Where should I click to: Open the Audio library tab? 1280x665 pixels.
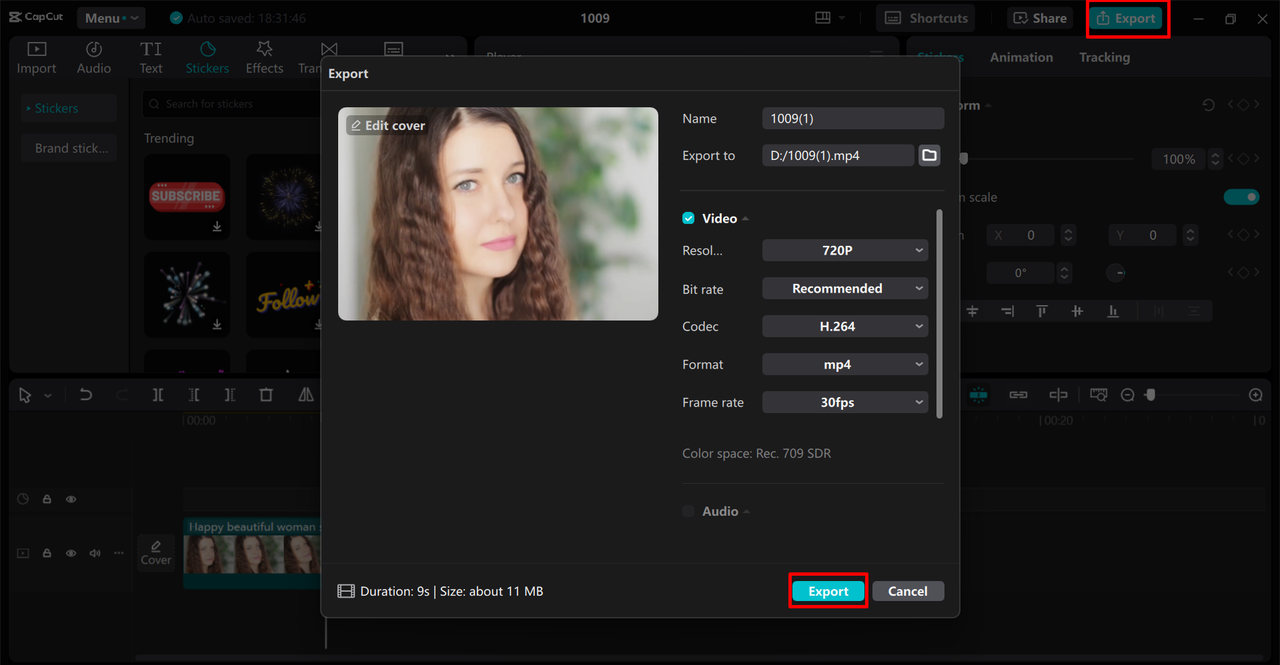coord(94,58)
